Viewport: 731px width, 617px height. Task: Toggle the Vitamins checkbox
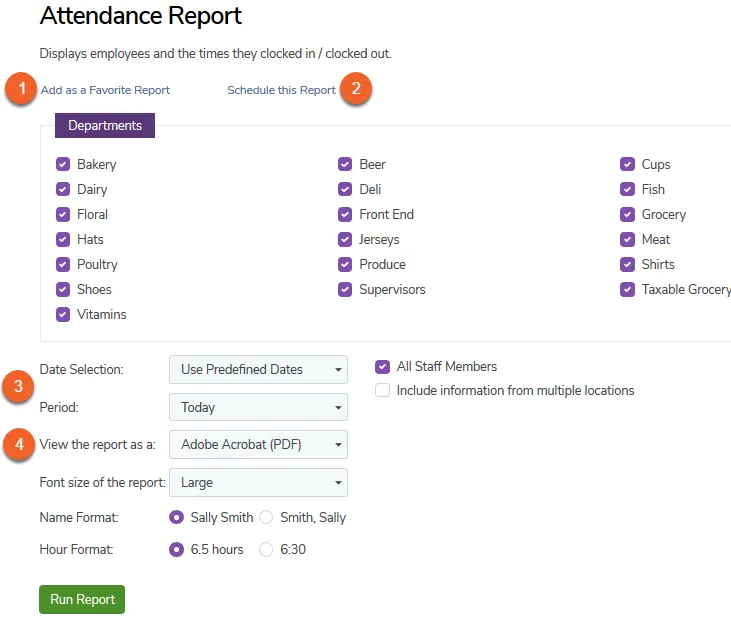tap(63, 314)
